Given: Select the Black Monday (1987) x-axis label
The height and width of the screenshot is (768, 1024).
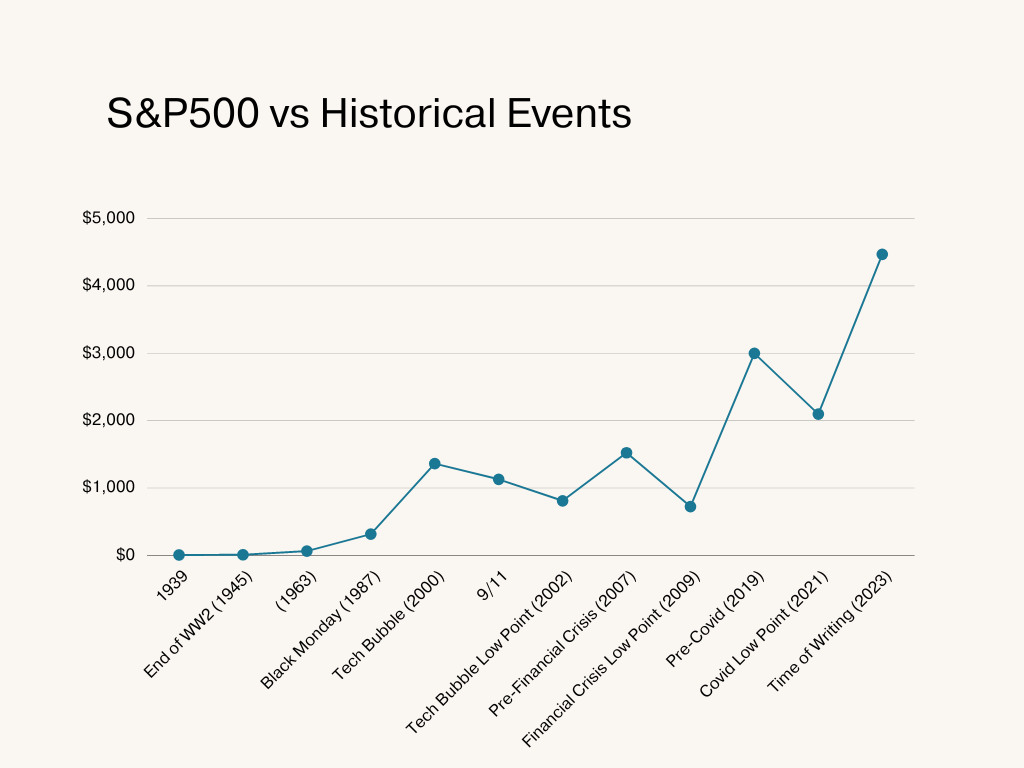Looking at the screenshot, I should [321, 630].
